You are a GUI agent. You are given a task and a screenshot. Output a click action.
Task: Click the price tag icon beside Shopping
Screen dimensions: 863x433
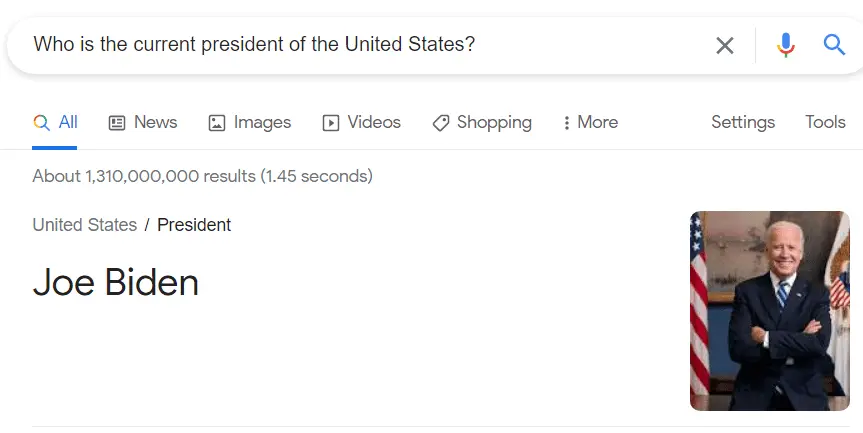(441, 123)
